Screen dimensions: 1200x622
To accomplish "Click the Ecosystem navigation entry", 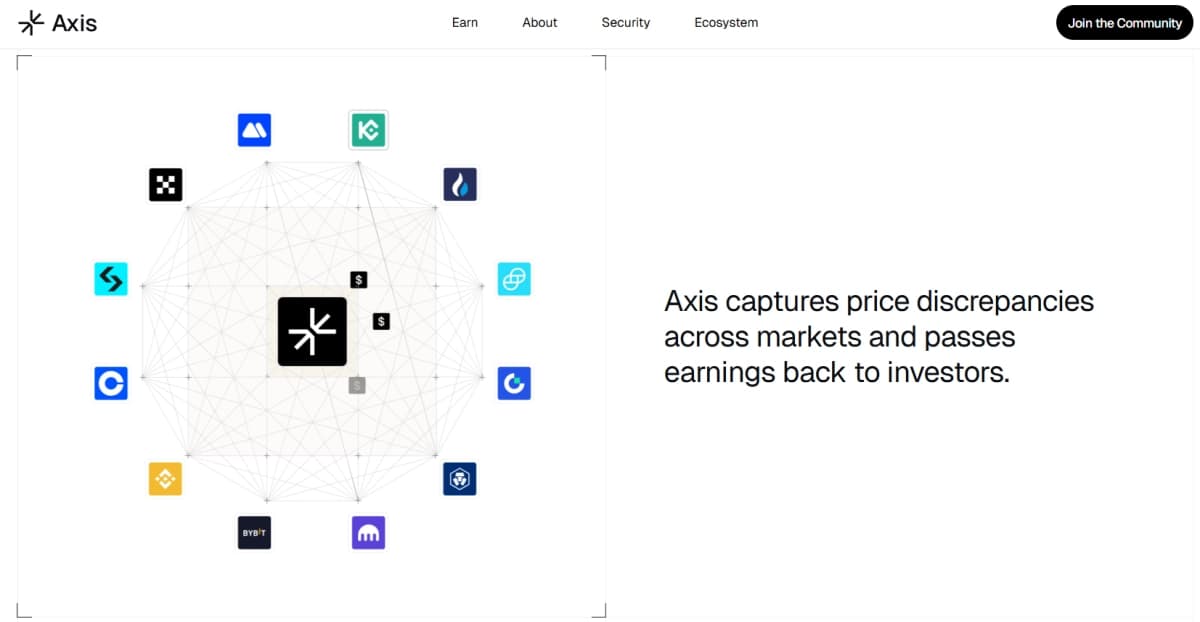I will coord(726,22).
